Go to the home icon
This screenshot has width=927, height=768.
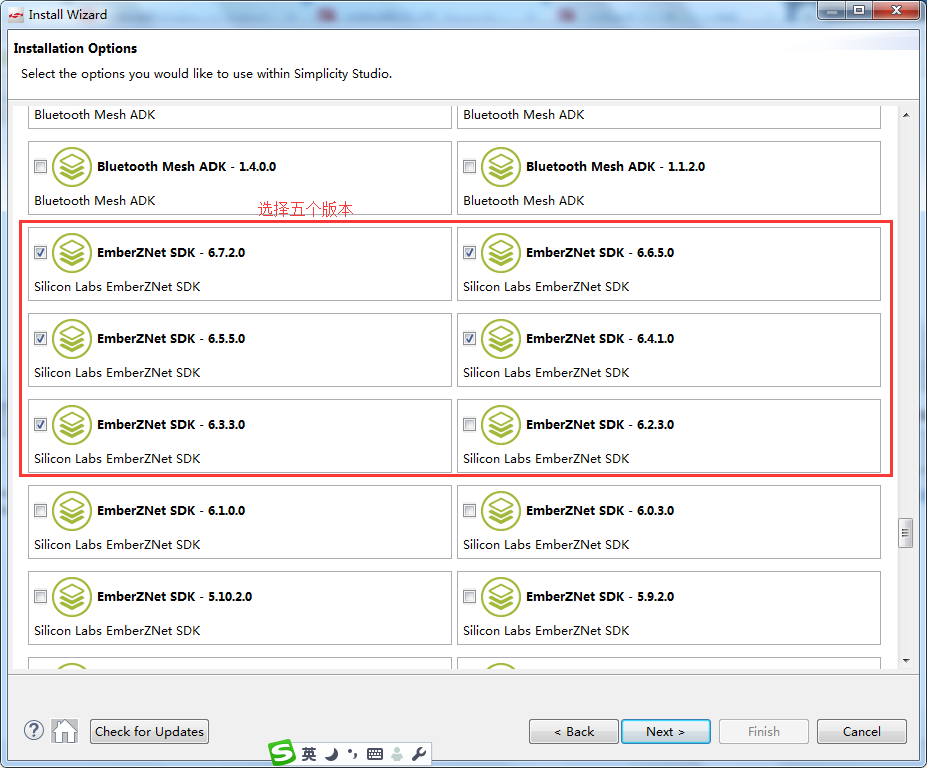pos(64,731)
